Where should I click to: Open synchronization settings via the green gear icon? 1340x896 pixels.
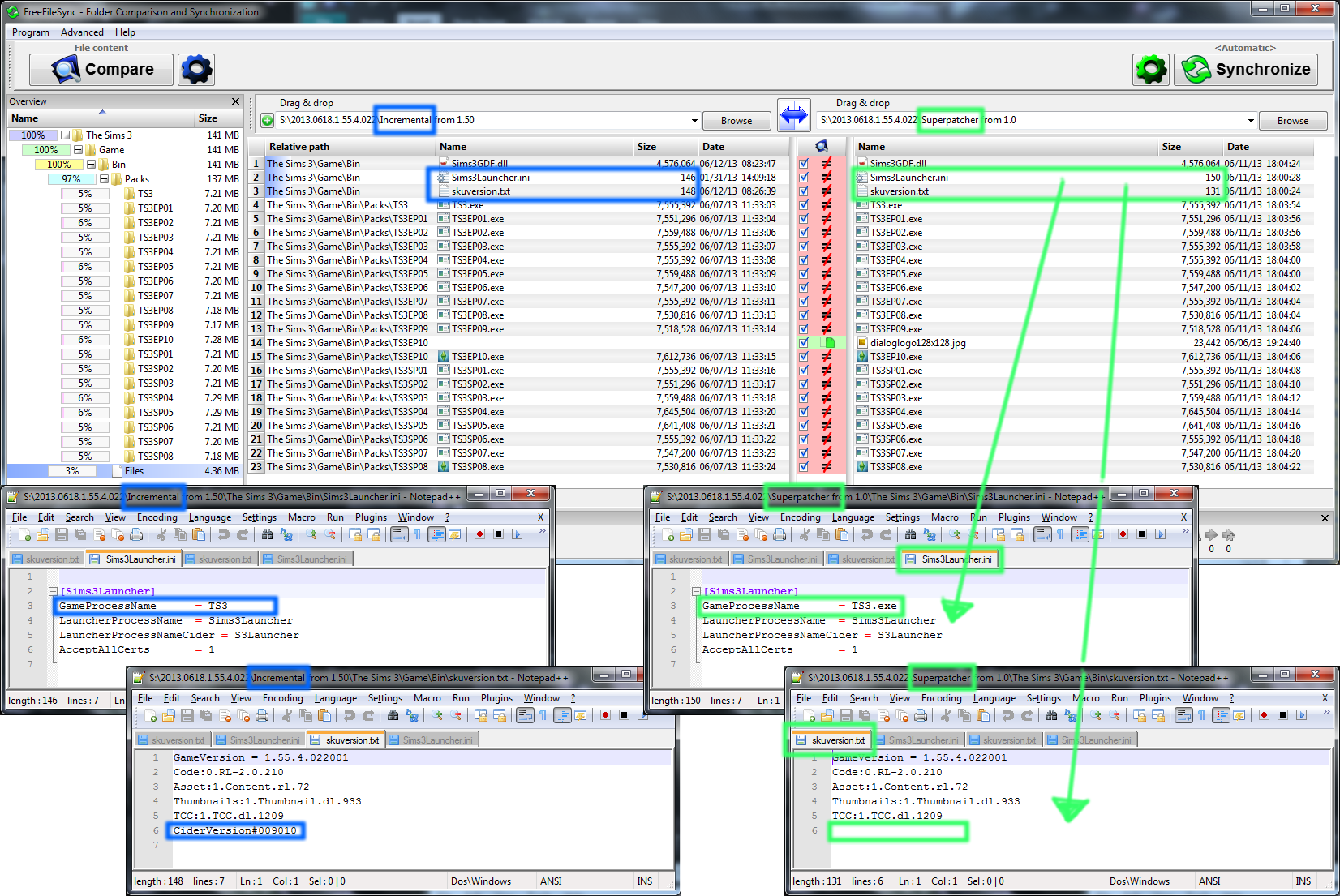1150,70
